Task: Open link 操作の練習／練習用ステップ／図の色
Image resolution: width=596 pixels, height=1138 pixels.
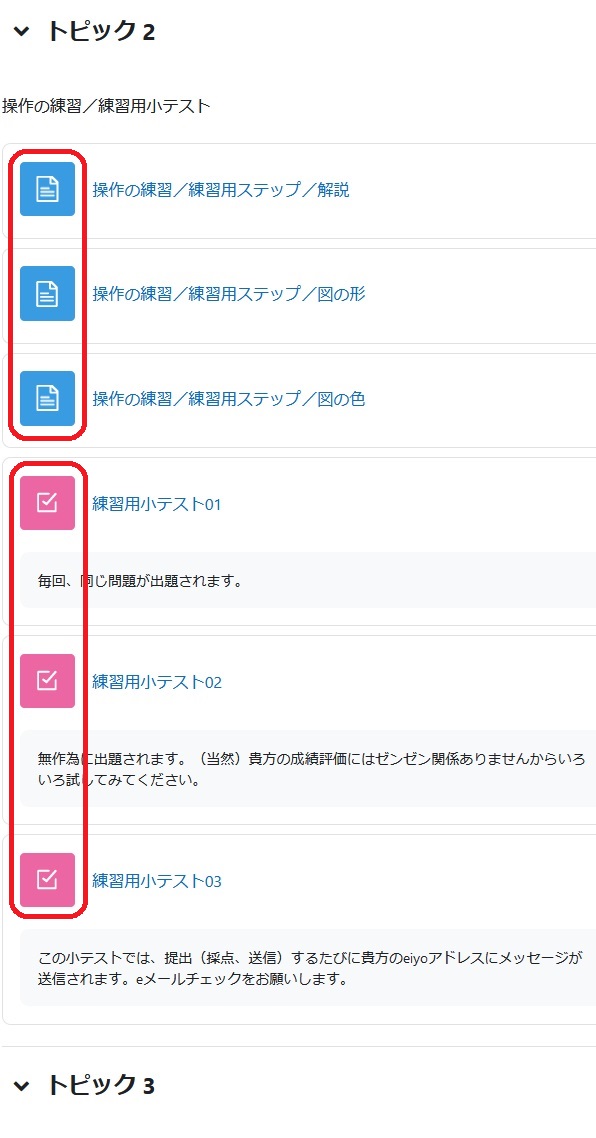Action: [229, 398]
